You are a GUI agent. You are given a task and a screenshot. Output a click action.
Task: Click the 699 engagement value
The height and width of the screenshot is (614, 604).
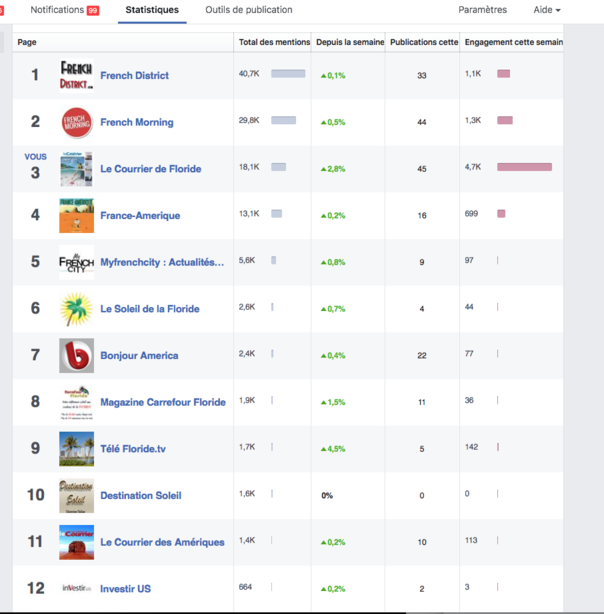coord(471,213)
